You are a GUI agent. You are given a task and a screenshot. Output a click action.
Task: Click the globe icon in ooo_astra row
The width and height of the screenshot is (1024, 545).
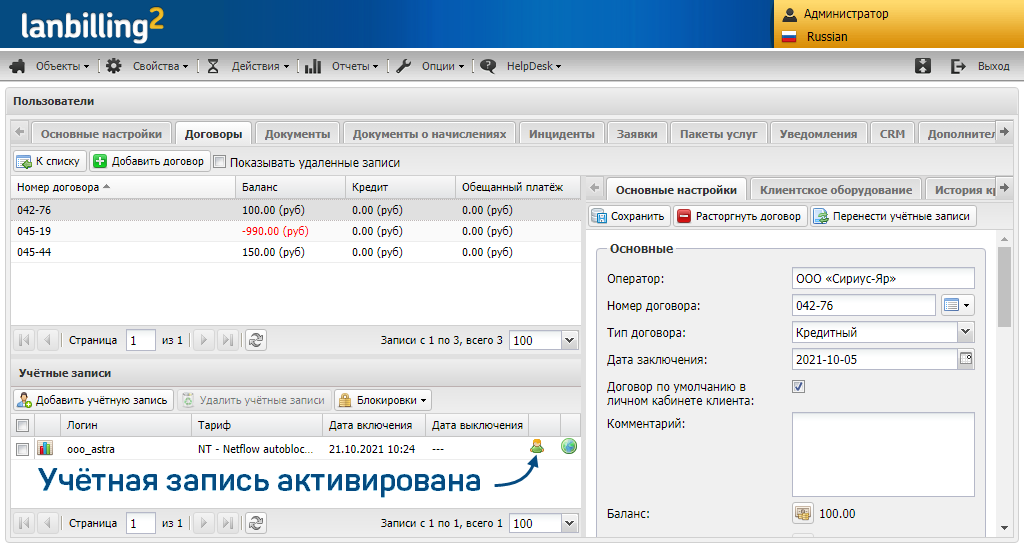569,446
